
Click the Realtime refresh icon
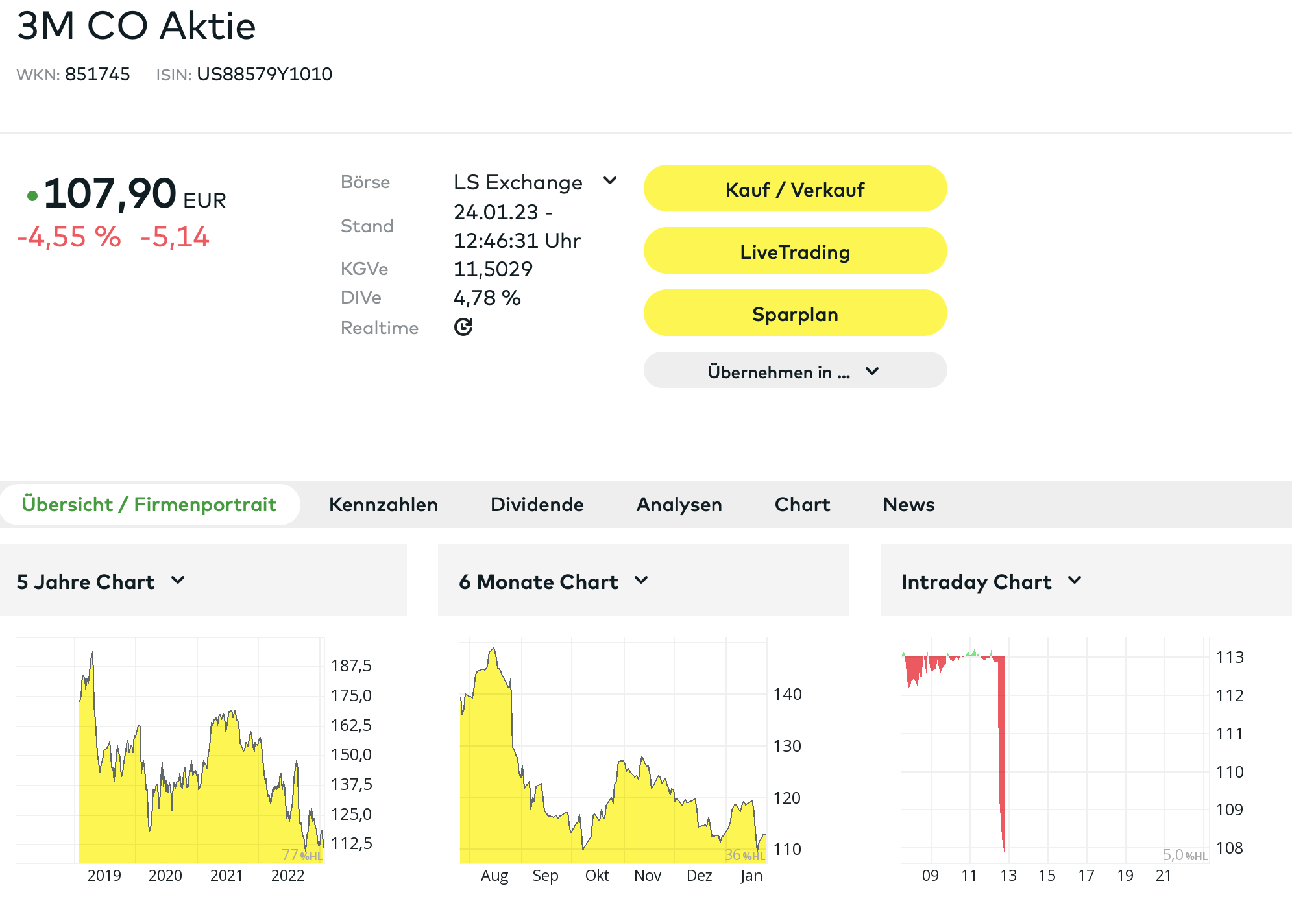(463, 327)
